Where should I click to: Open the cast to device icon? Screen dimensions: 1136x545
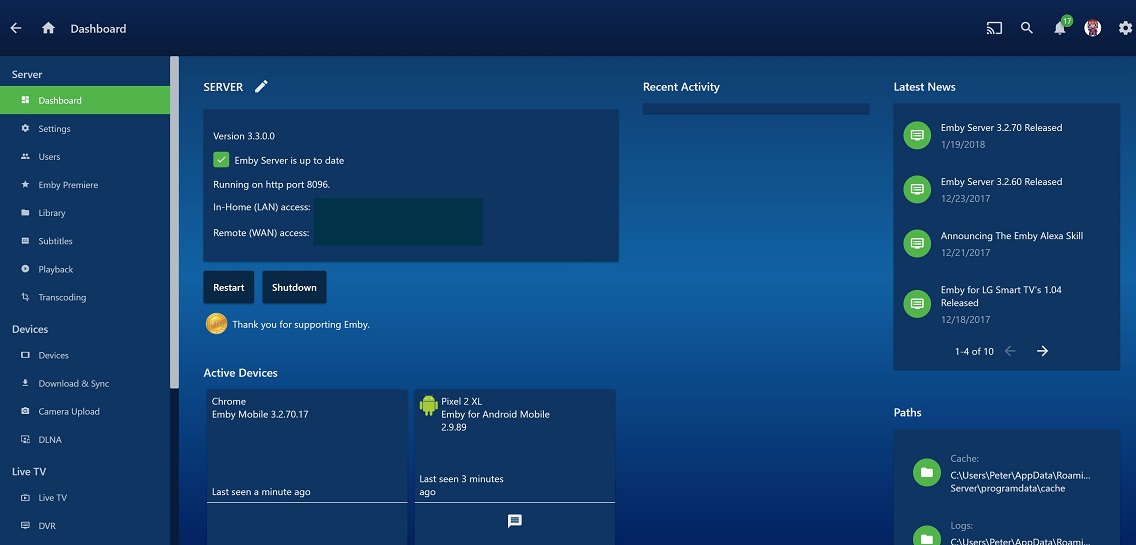(x=994, y=29)
